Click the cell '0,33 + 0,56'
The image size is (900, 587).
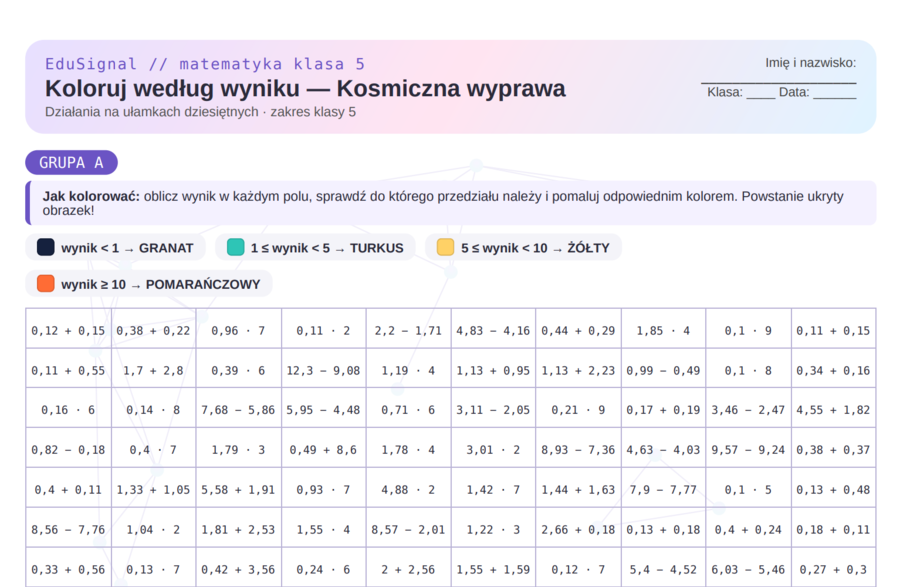(x=68, y=567)
